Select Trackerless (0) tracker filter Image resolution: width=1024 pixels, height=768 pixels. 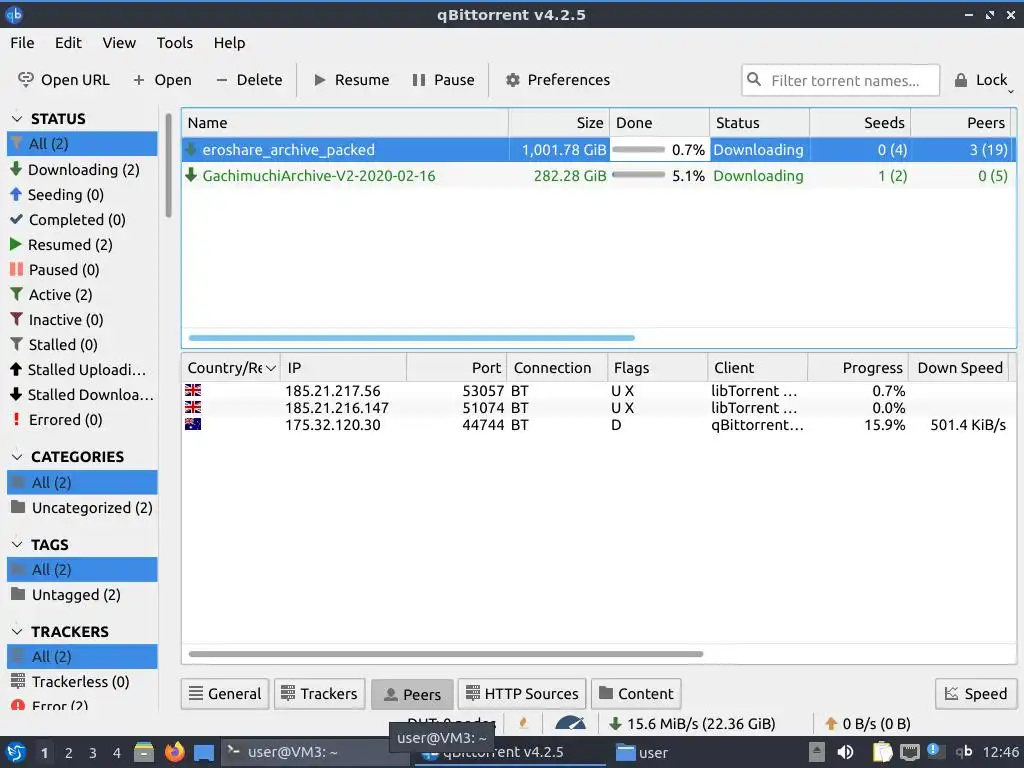[x=82, y=681]
